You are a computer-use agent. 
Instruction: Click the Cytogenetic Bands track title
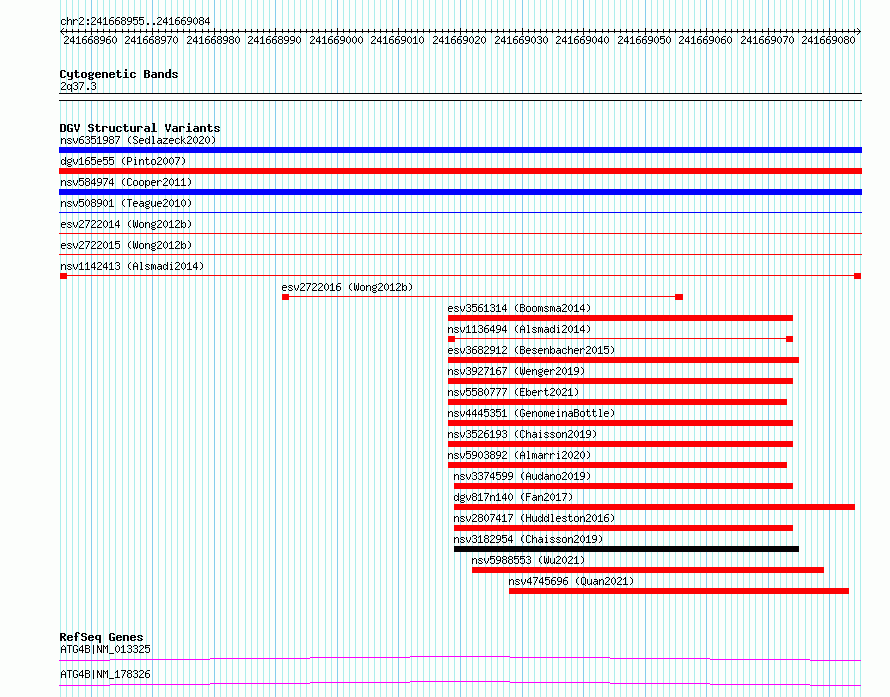(x=119, y=74)
